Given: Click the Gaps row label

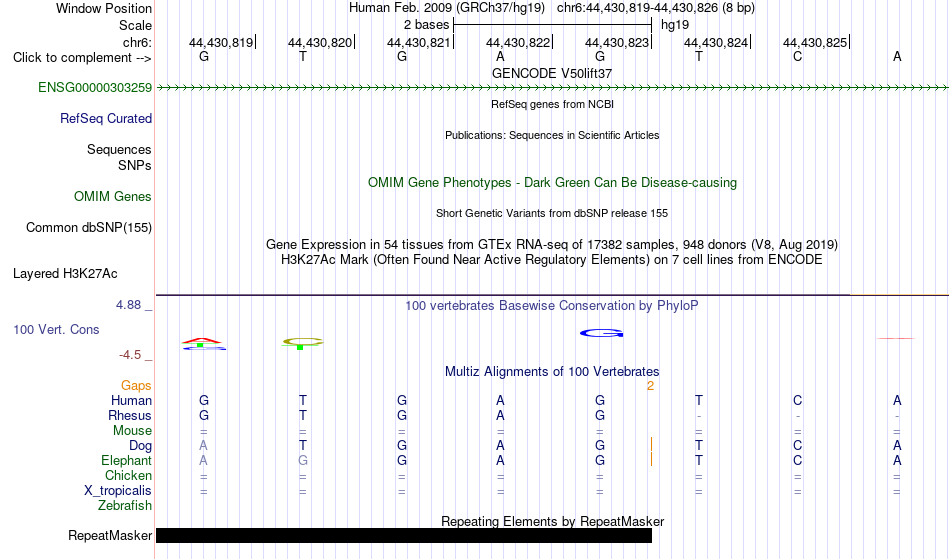Looking at the screenshot, I should 136,386.
